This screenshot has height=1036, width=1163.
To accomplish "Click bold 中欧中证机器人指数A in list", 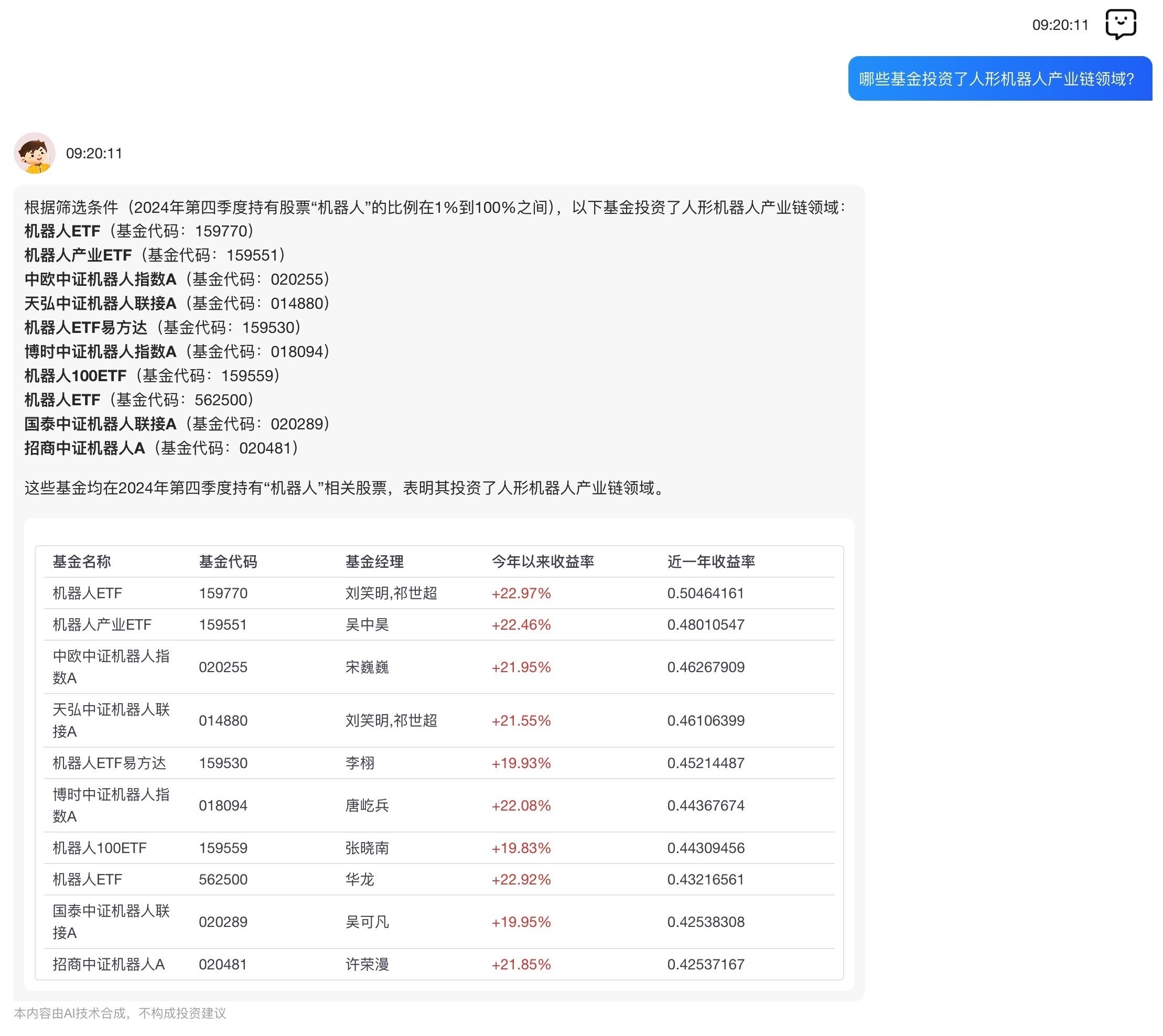I will [x=100, y=279].
